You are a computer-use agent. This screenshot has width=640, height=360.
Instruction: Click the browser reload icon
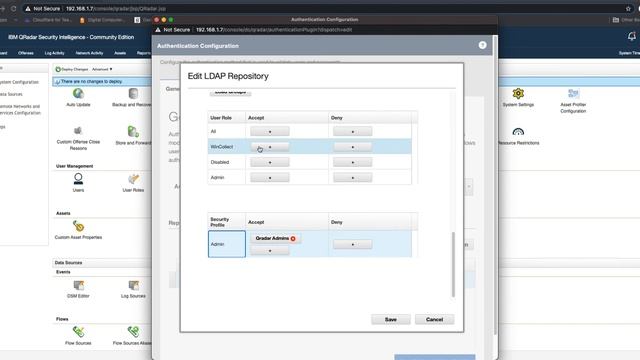coord(13,8)
